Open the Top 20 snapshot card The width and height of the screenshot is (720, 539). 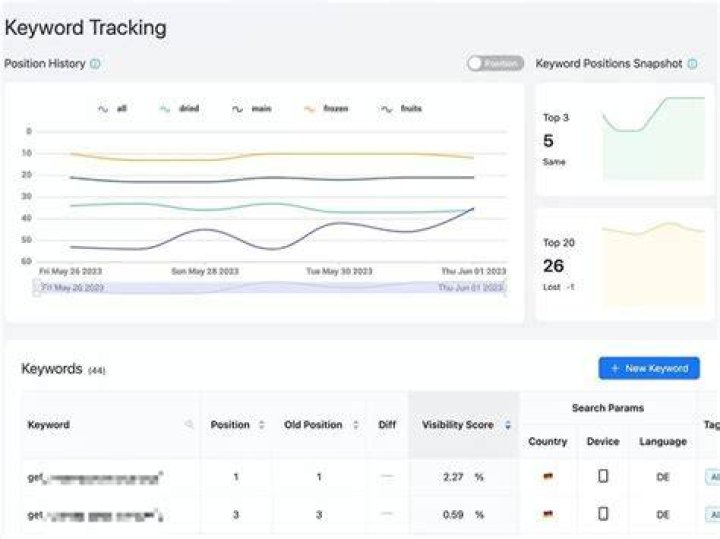coord(625,265)
